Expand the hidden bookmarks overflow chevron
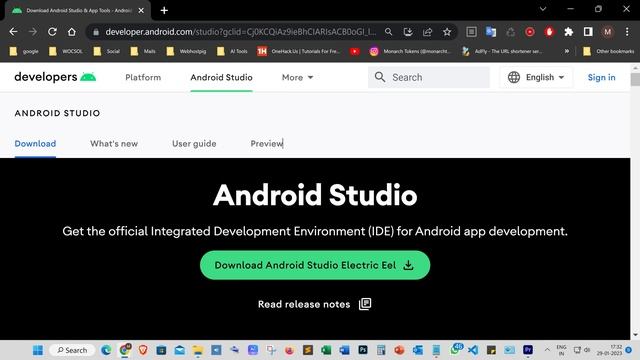 click(567, 51)
